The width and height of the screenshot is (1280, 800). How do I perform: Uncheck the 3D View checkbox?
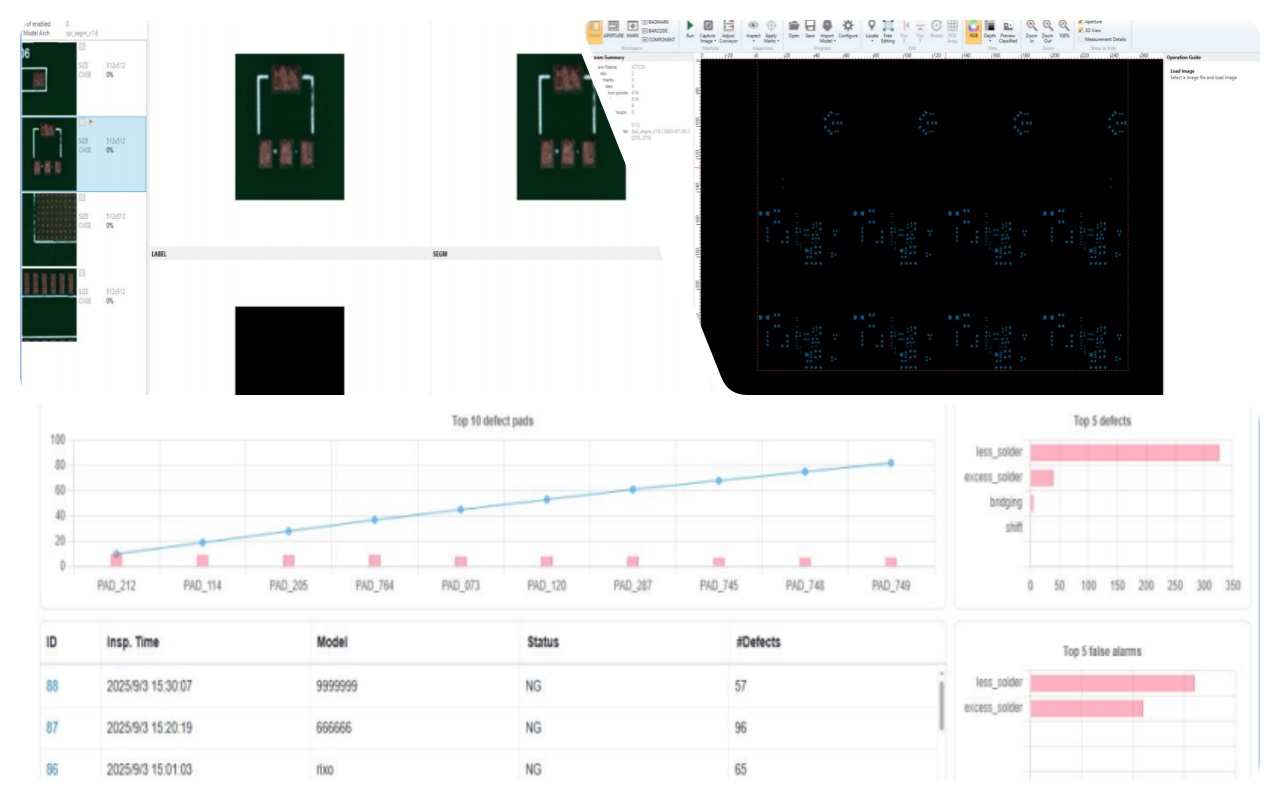(1082, 30)
